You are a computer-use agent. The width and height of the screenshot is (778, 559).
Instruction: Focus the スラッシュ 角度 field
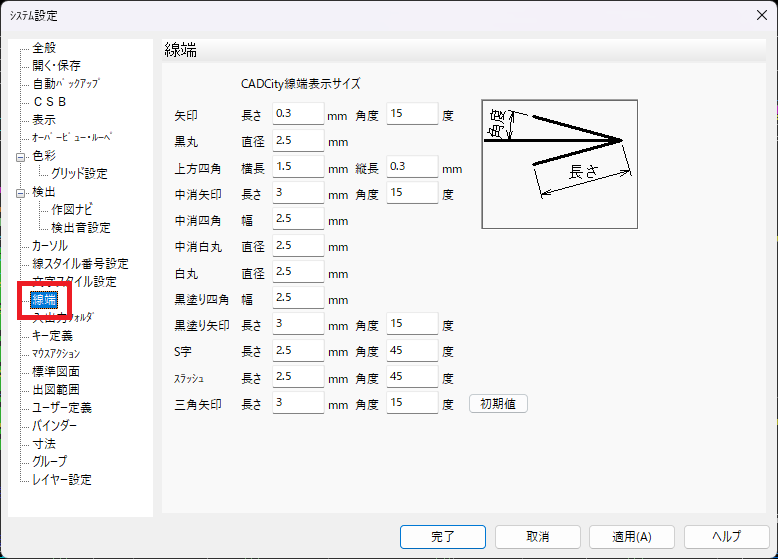[x=412, y=376]
